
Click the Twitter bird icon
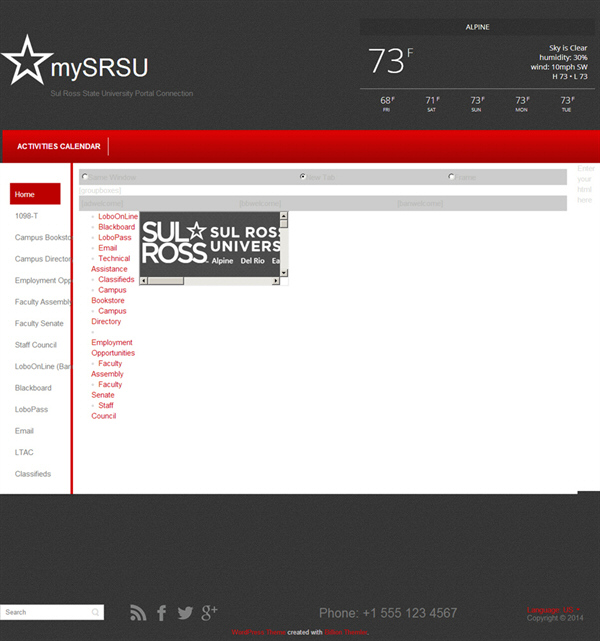pyautogui.click(x=185, y=613)
